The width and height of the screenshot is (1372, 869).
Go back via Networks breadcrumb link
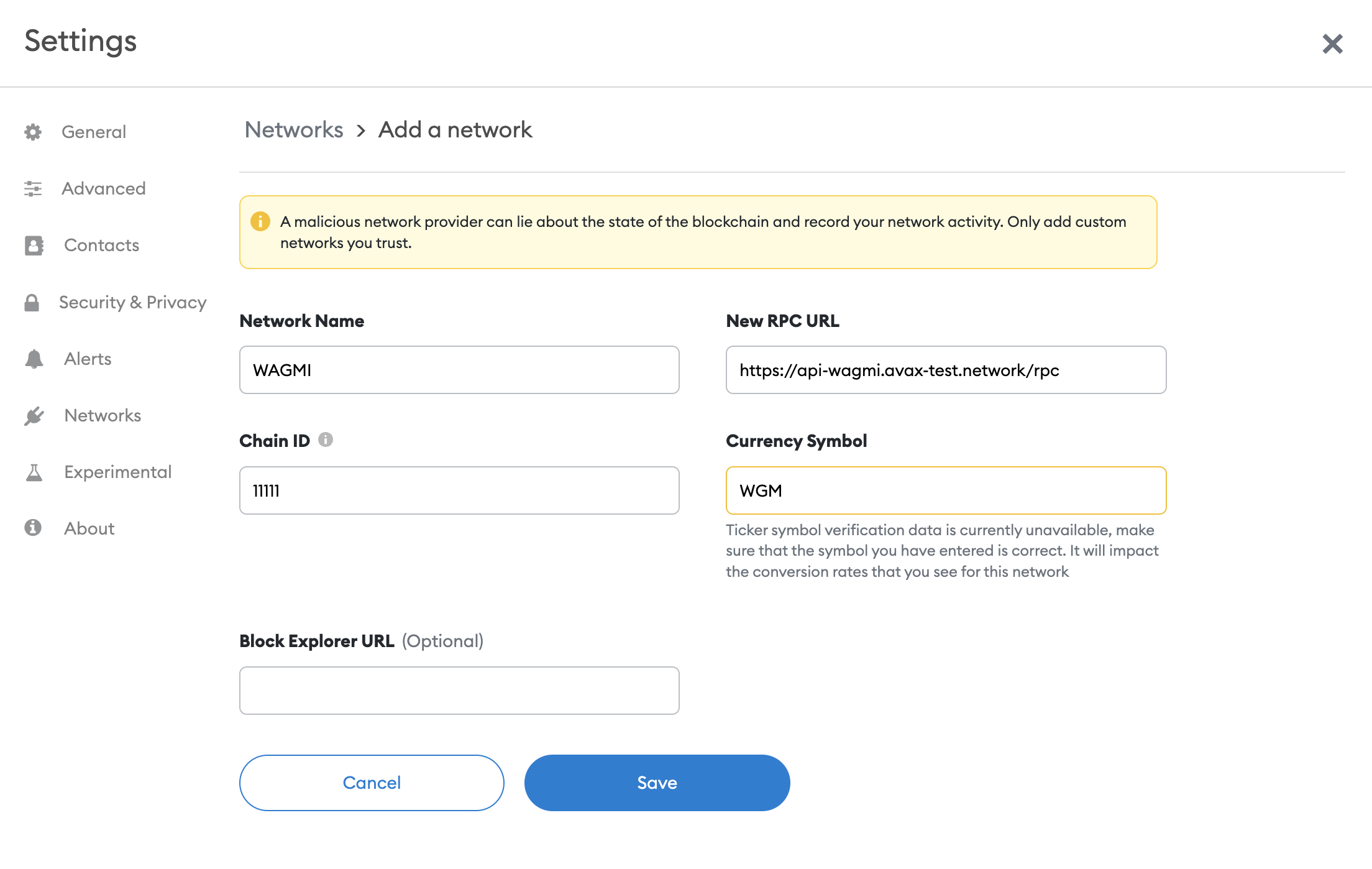(x=294, y=130)
